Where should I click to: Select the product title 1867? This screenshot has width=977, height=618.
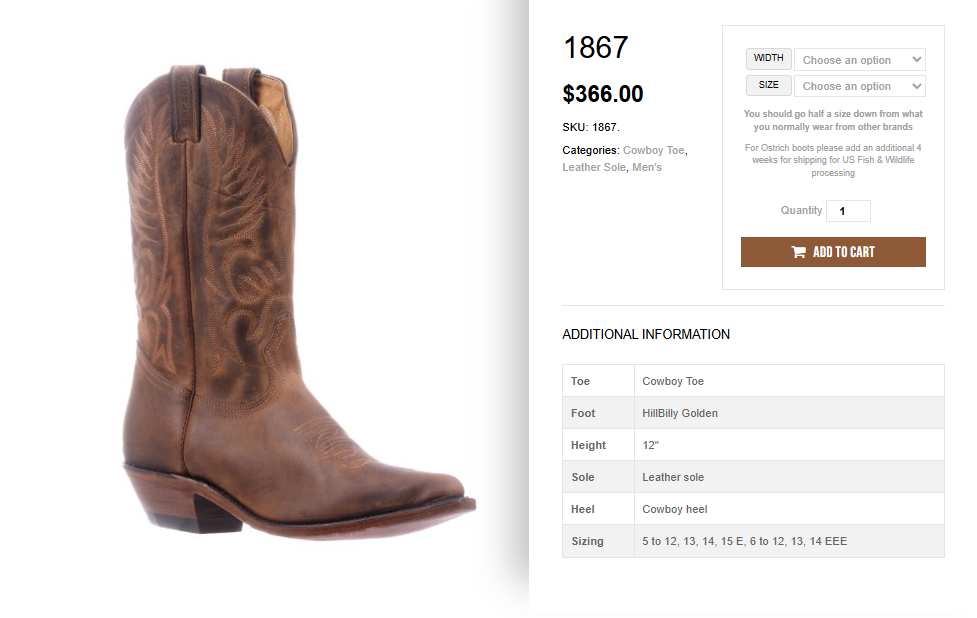[595, 47]
